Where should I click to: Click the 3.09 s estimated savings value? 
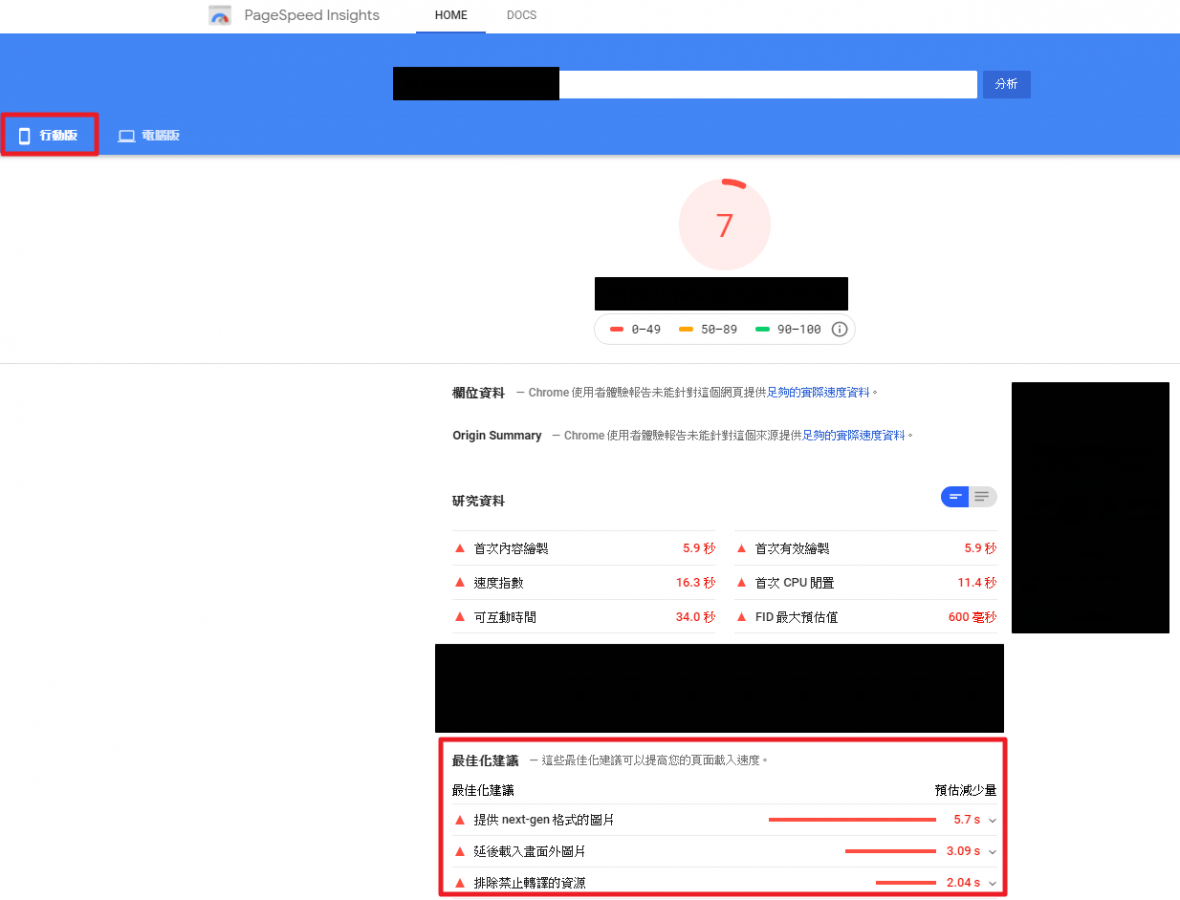coord(963,851)
